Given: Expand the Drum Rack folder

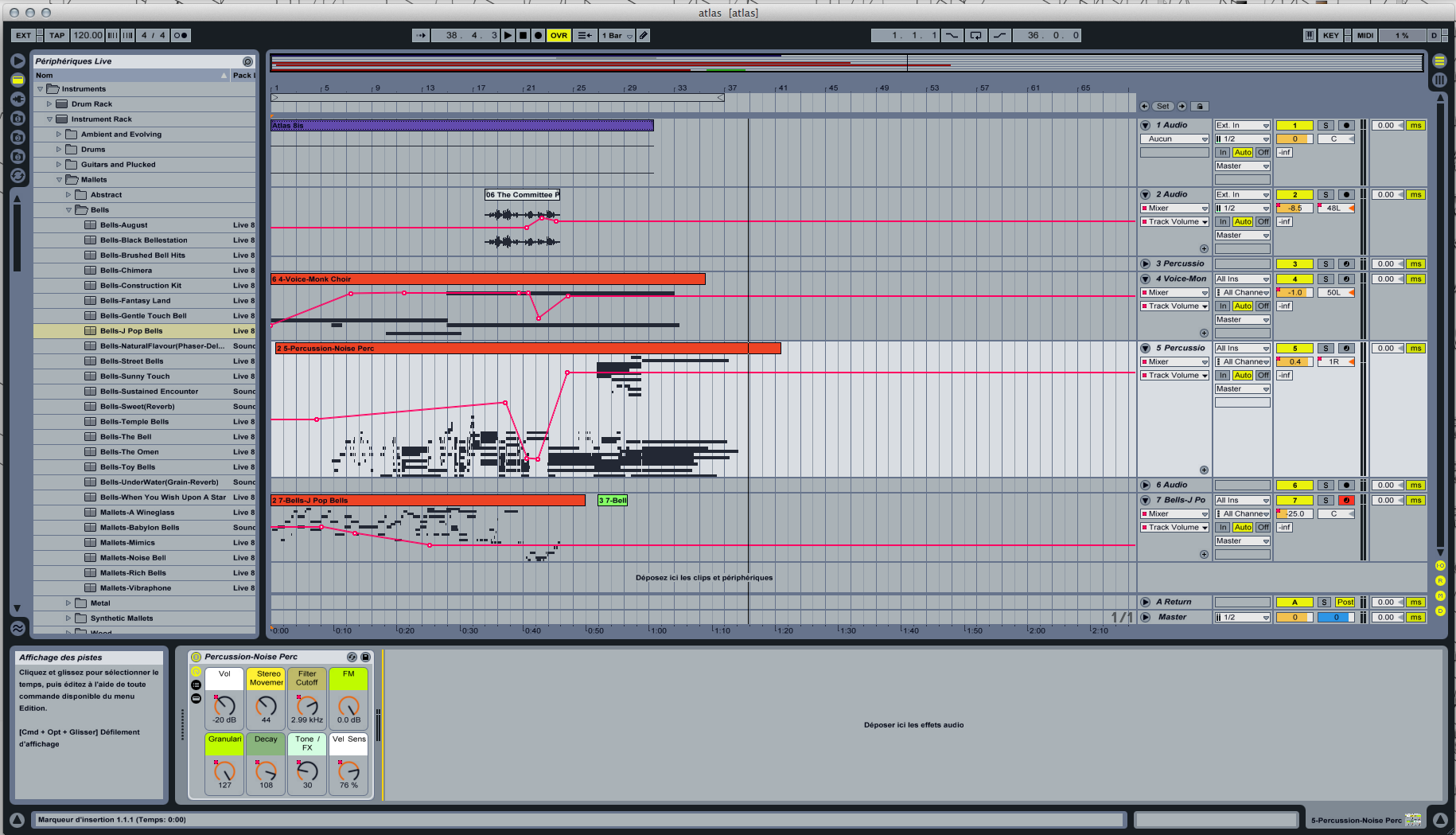Looking at the screenshot, I should point(49,104).
